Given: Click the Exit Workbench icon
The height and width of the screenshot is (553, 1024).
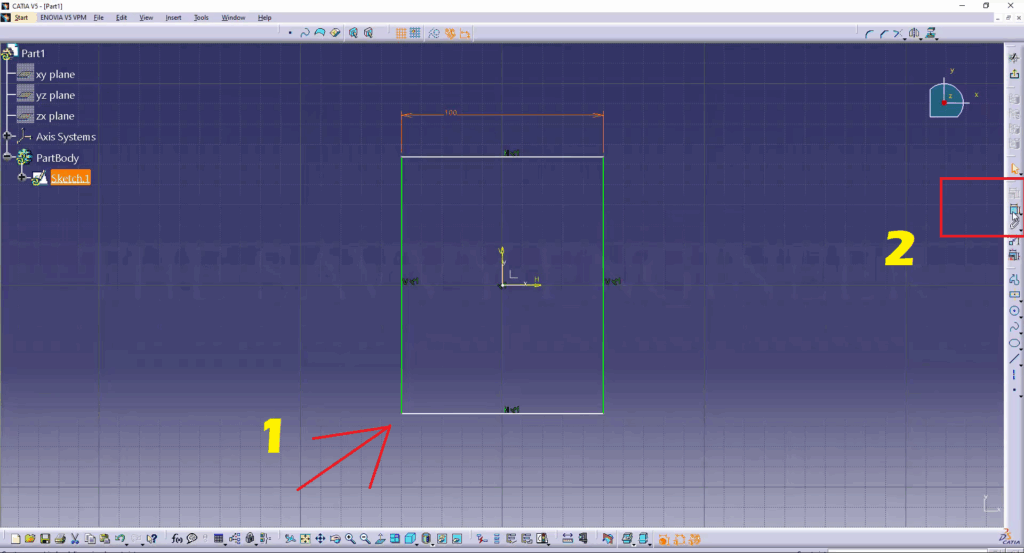Looking at the screenshot, I should (x=1014, y=74).
